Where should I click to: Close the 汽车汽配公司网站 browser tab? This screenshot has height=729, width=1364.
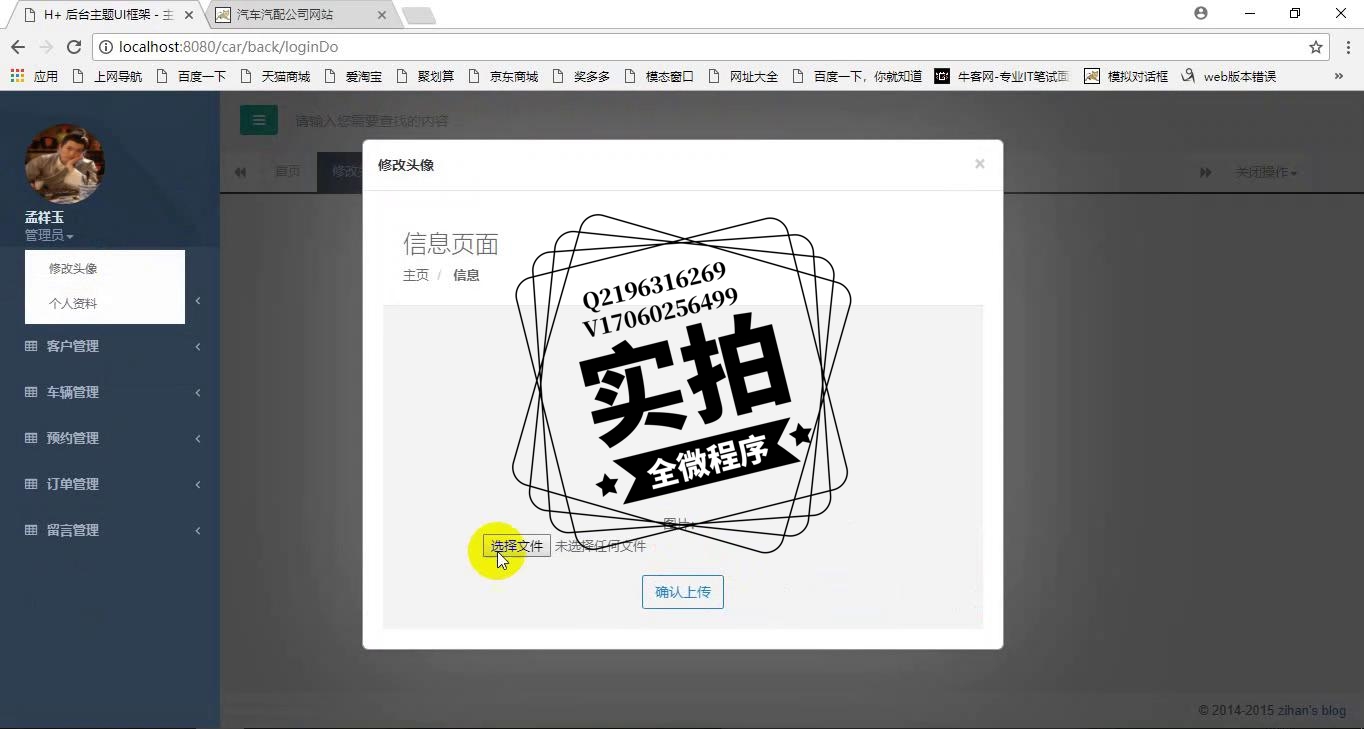tap(382, 15)
